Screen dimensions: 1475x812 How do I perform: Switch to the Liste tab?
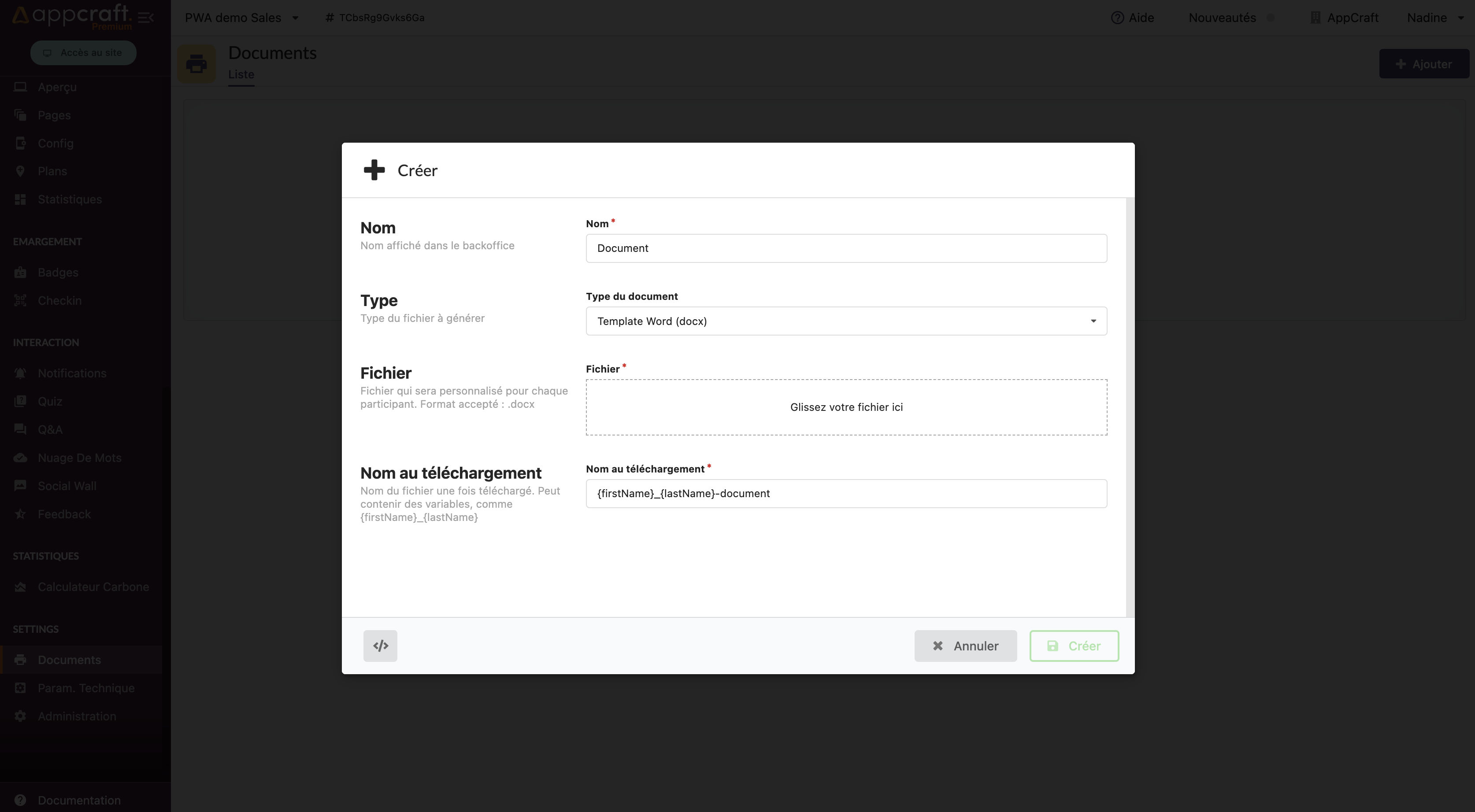tap(241, 74)
